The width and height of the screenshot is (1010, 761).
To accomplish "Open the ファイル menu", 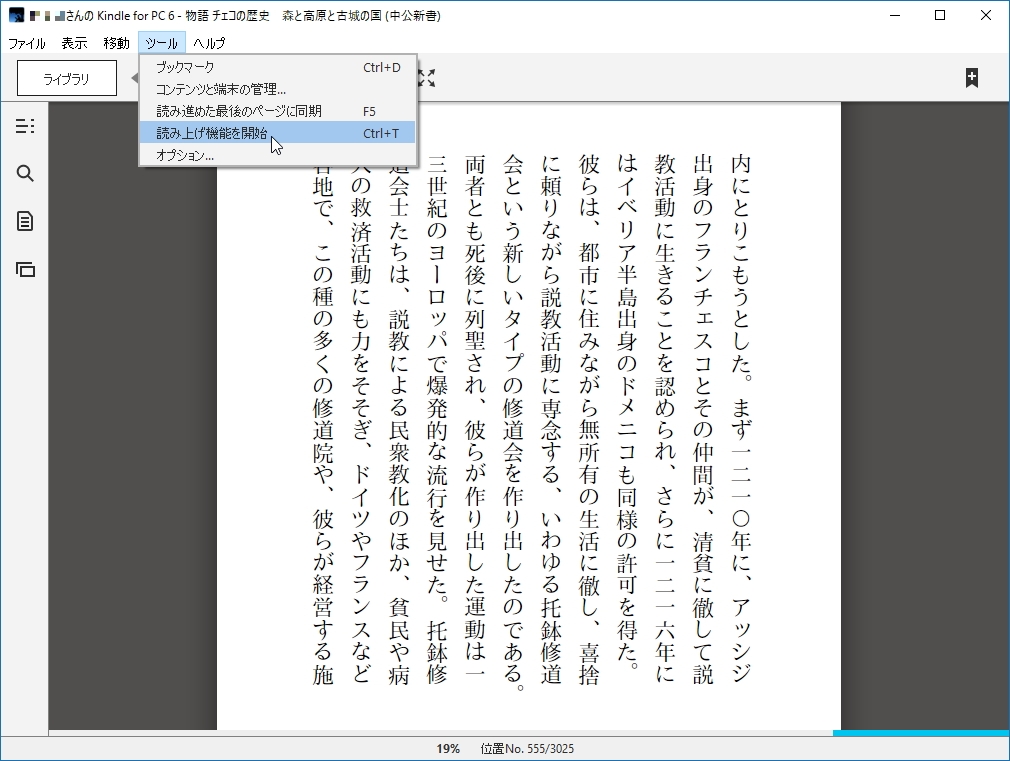I will [27, 43].
